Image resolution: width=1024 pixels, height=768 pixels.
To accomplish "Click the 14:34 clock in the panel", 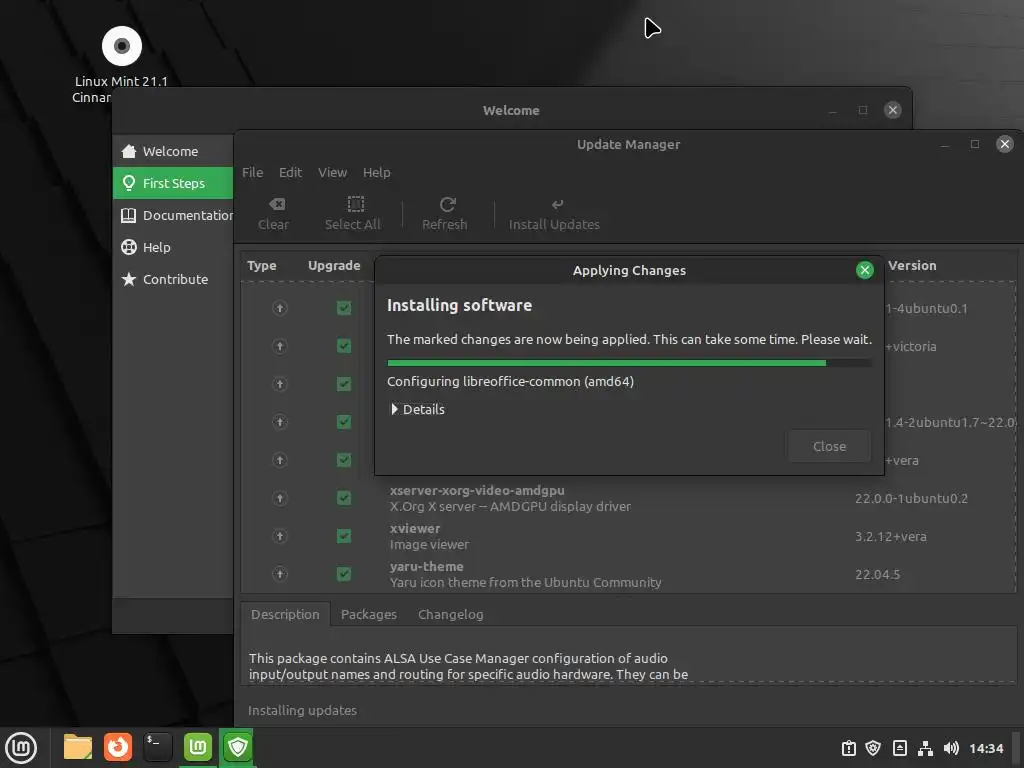I will (986, 748).
